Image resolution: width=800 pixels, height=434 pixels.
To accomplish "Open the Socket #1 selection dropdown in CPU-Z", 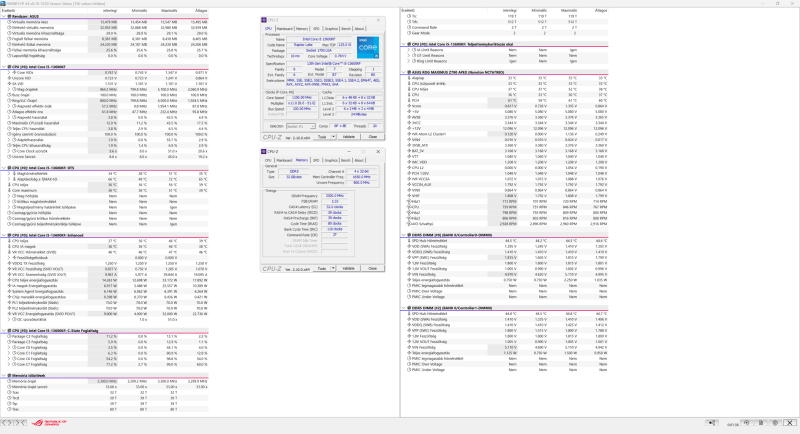I will [301, 126].
